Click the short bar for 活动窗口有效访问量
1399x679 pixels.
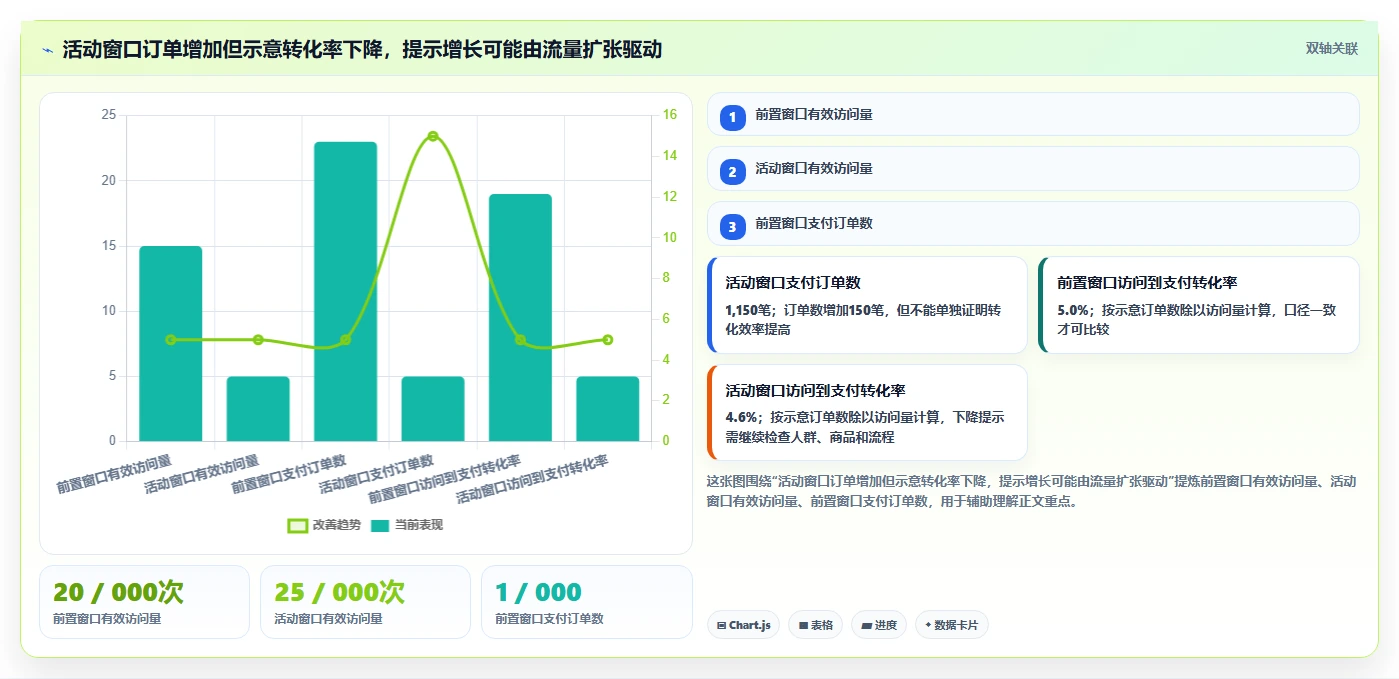click(258, 408)
